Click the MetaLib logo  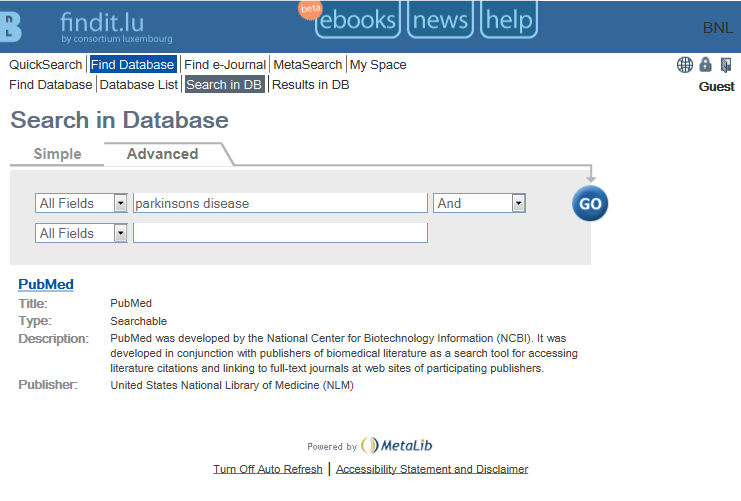tap(396, 445)
